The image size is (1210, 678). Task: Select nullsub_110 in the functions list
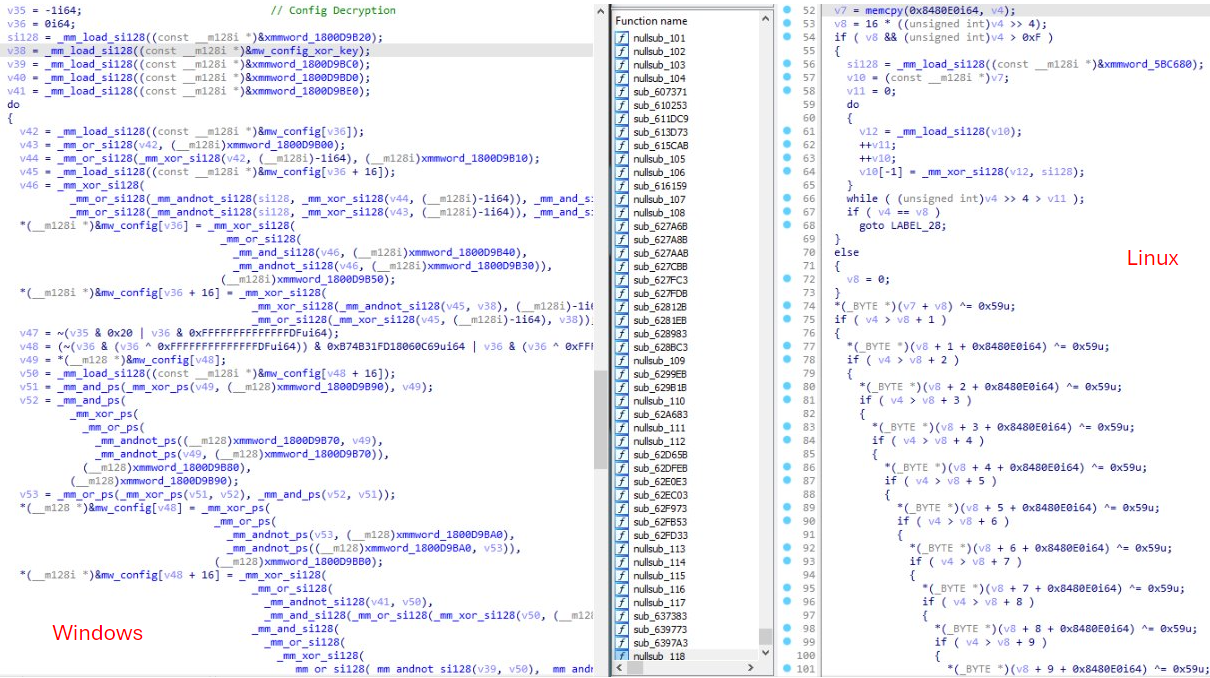coord(659,401)
